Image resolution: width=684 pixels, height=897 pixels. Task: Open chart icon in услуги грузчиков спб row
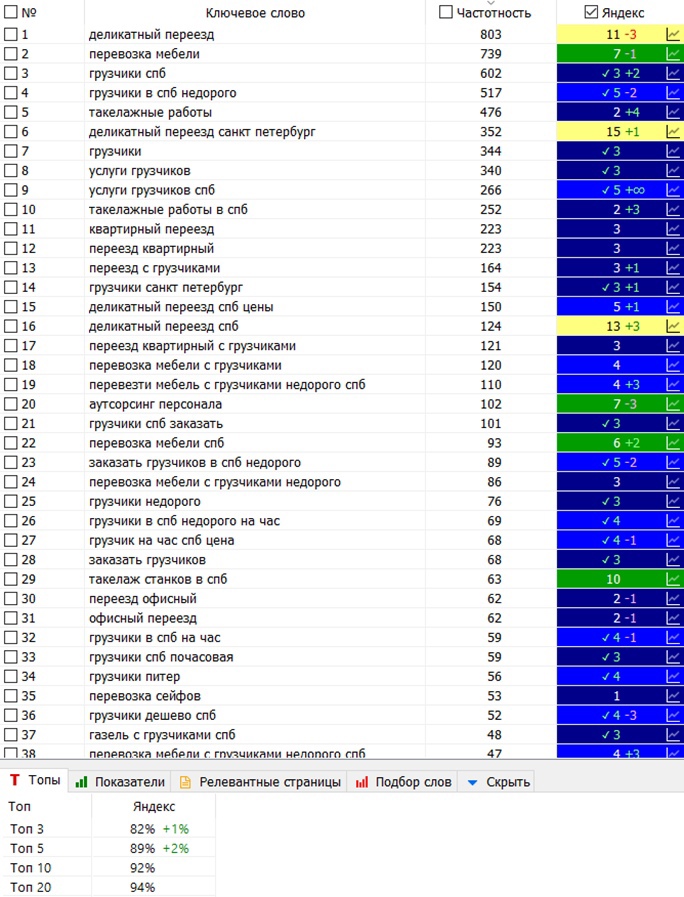click(673, 190)
